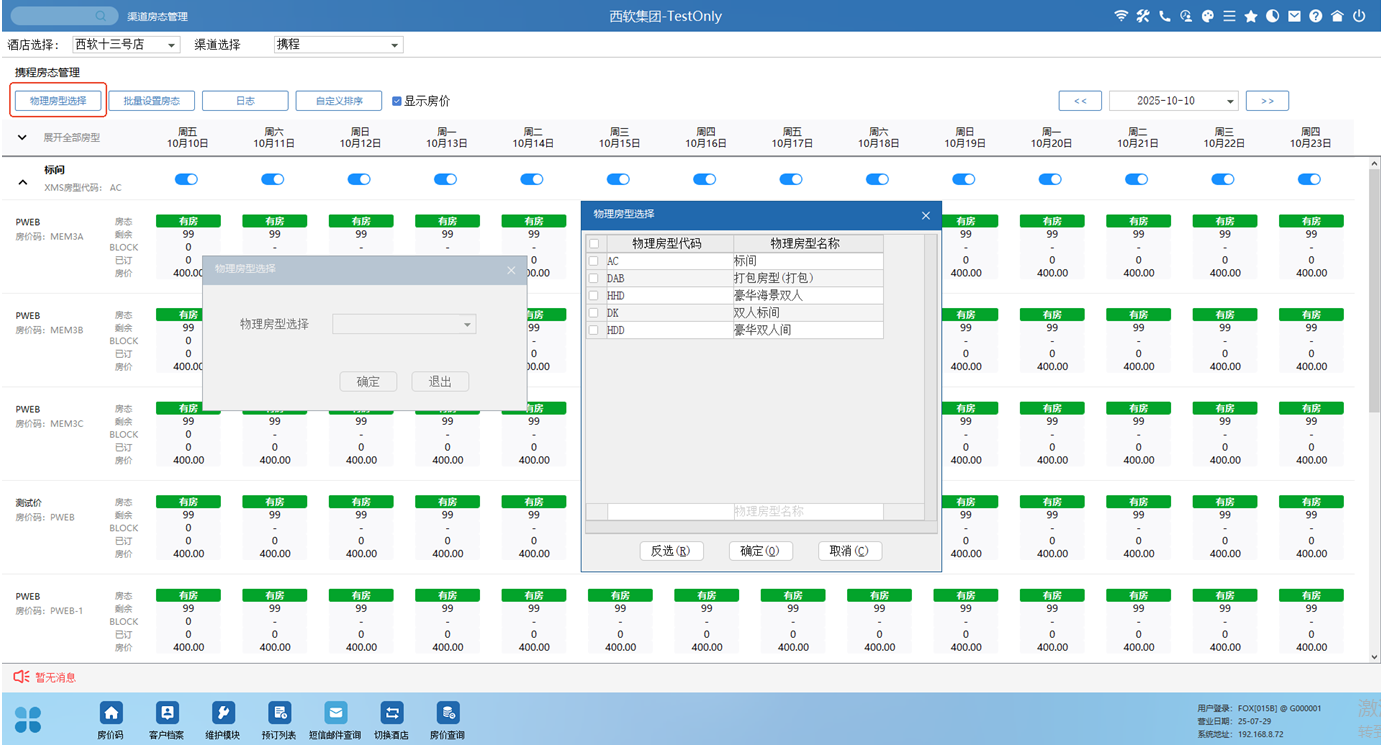Open the 房价查询 icon
The image size is (1381, 745).
coord(448,713)
